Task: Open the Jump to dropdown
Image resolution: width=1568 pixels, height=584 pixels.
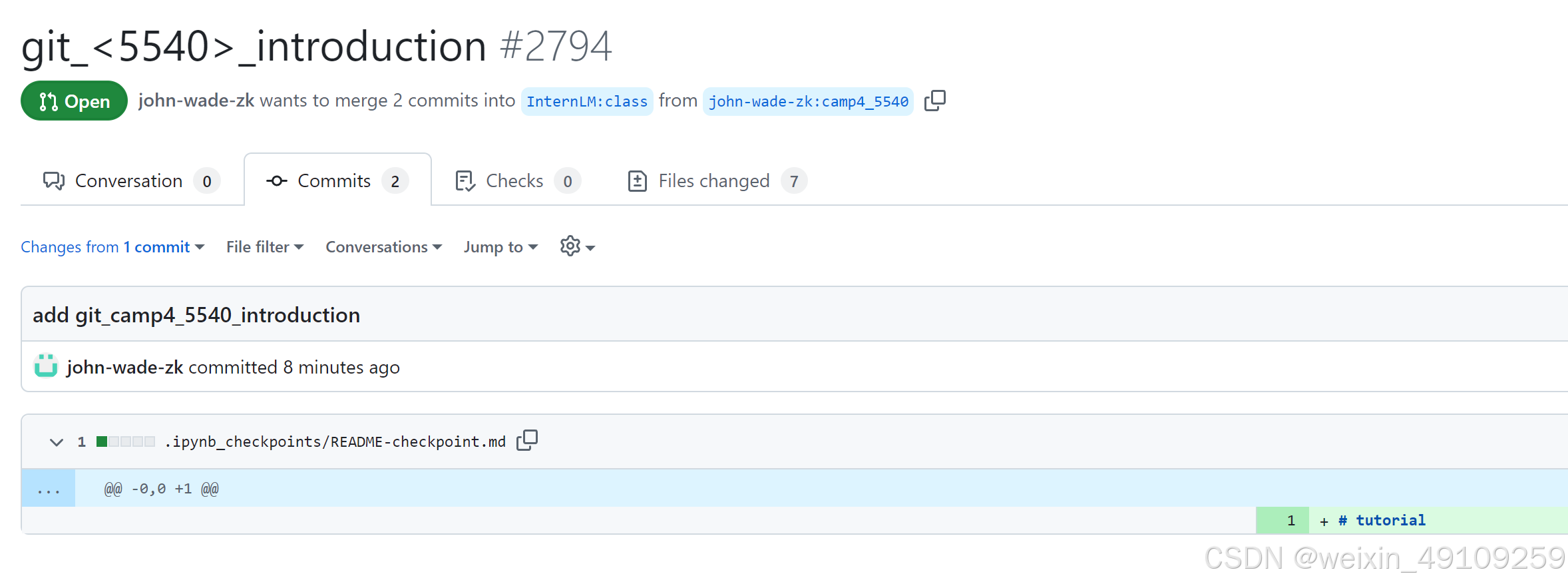Action: pyautogui.click(x=500, y=246)
